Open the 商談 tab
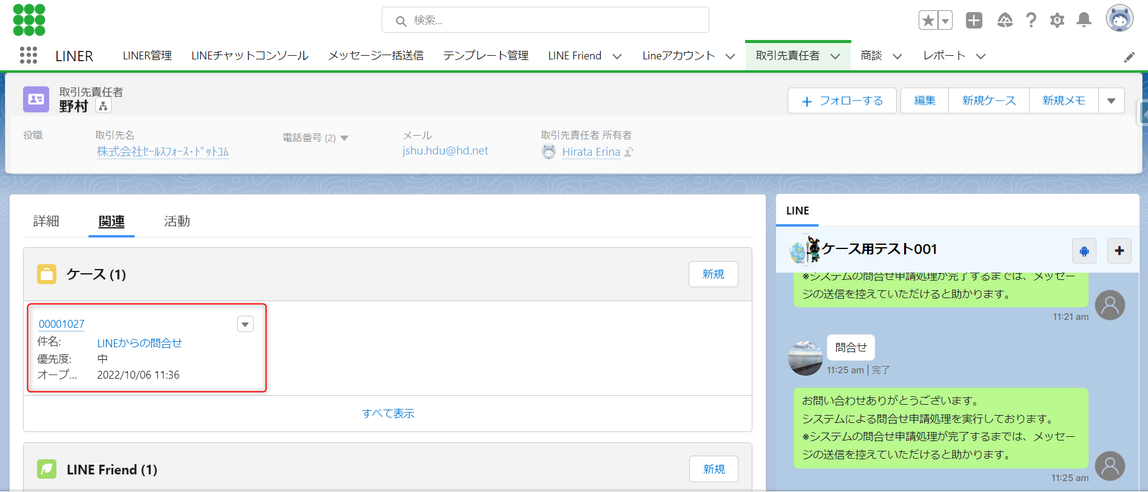Screen dimensions: 1148x492 pyautogui.click(x=871, y=56)
